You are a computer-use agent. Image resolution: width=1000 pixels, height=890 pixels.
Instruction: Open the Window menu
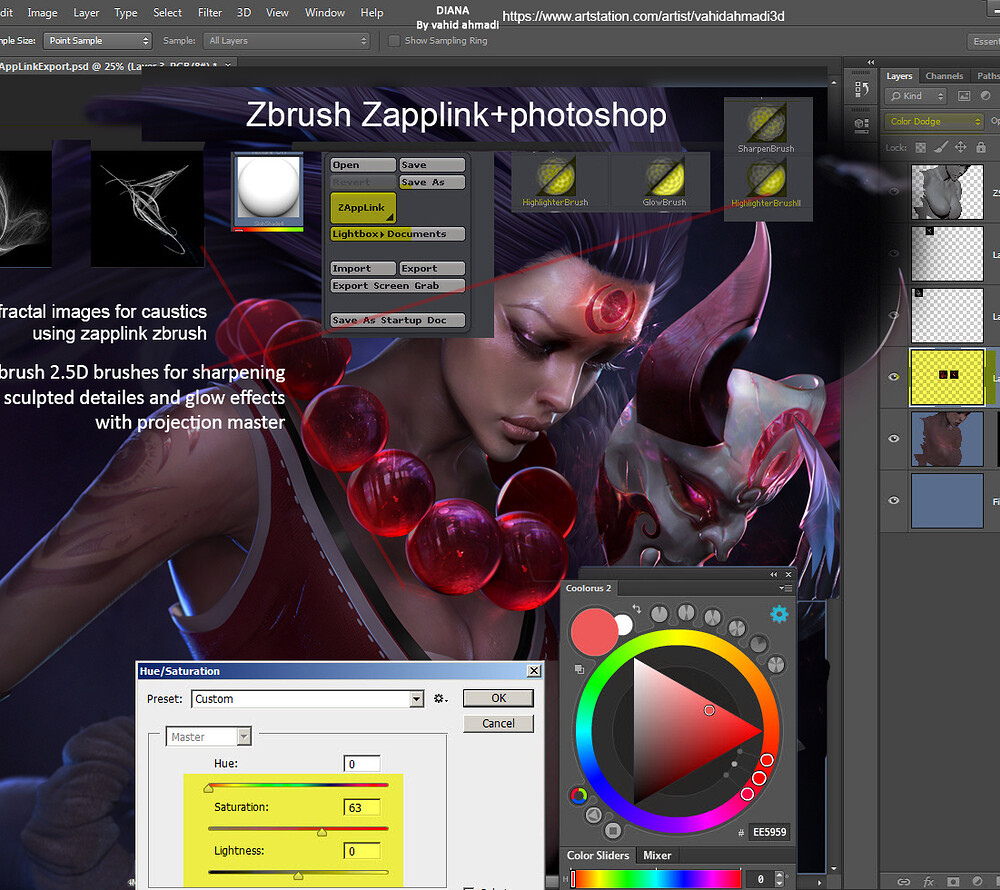coord(325,13)
